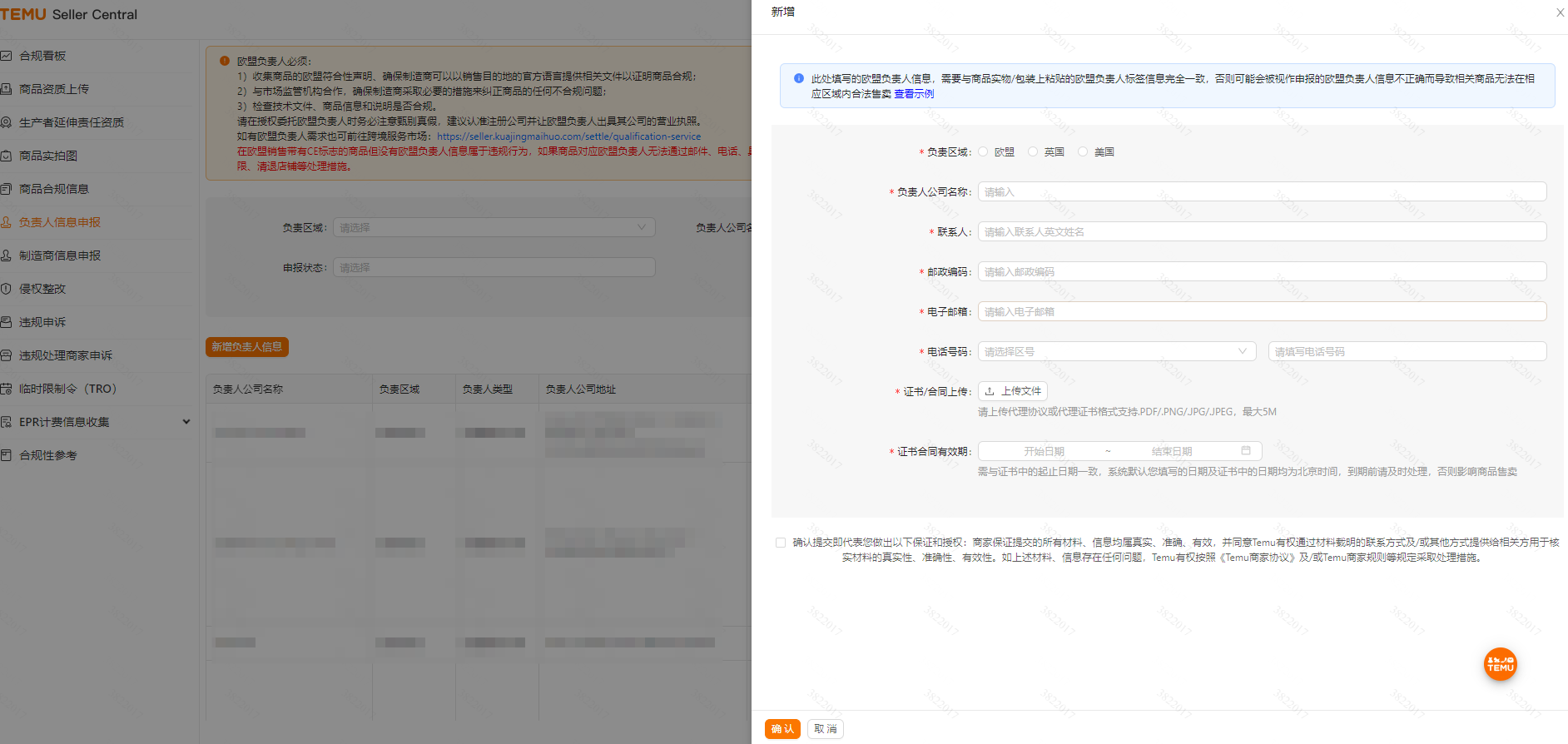Click the 电子邮箱 input field
This screenshot has height=744, width=1568.
(x=1263, y=311)
